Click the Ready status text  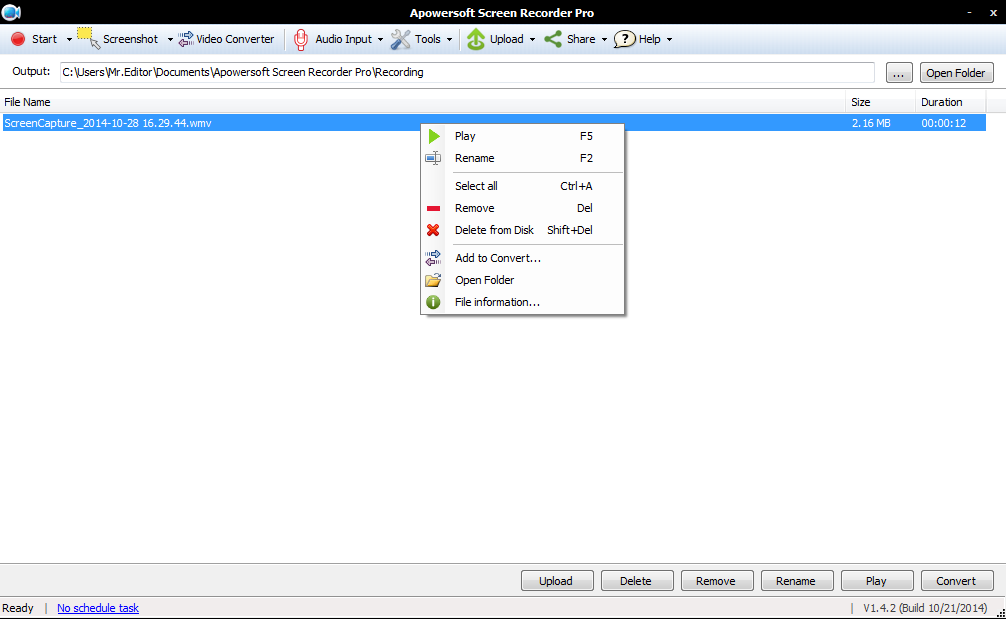click(x=18, y=608)
